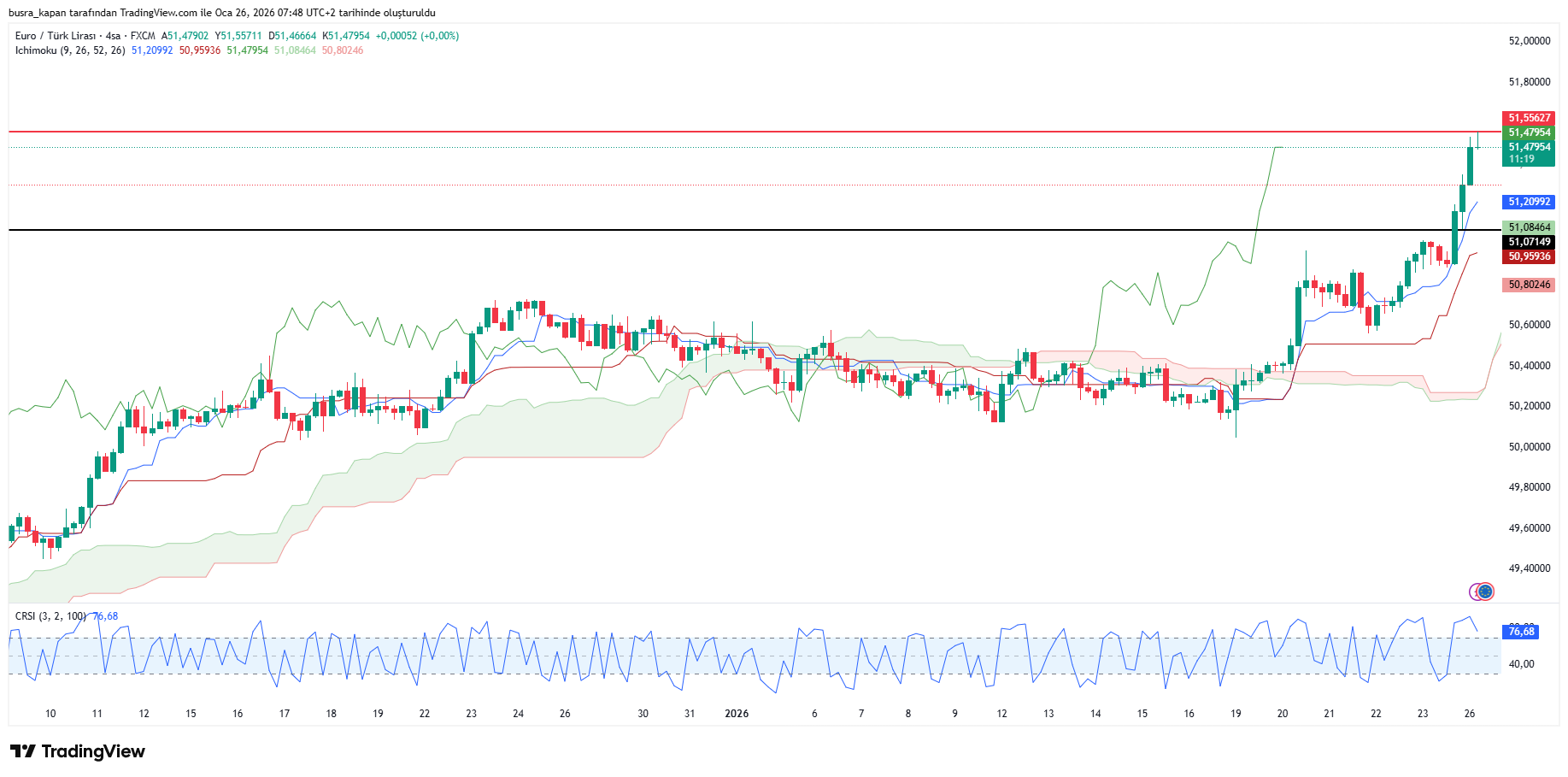The image size is (1568, 777).
Task: Click the Euro / Türk Lirası symbol title
Action: pos(55,36)
